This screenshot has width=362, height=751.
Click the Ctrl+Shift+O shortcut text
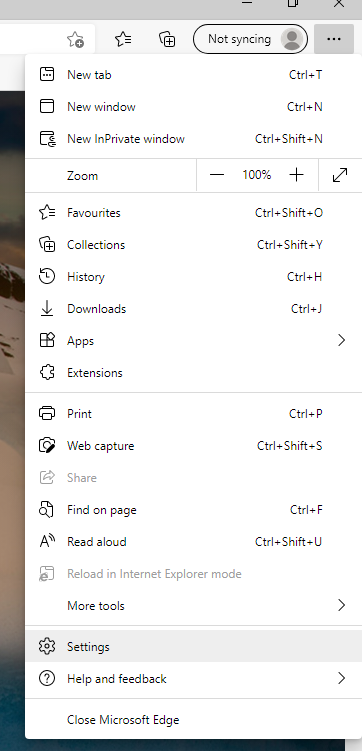point(289,213)
